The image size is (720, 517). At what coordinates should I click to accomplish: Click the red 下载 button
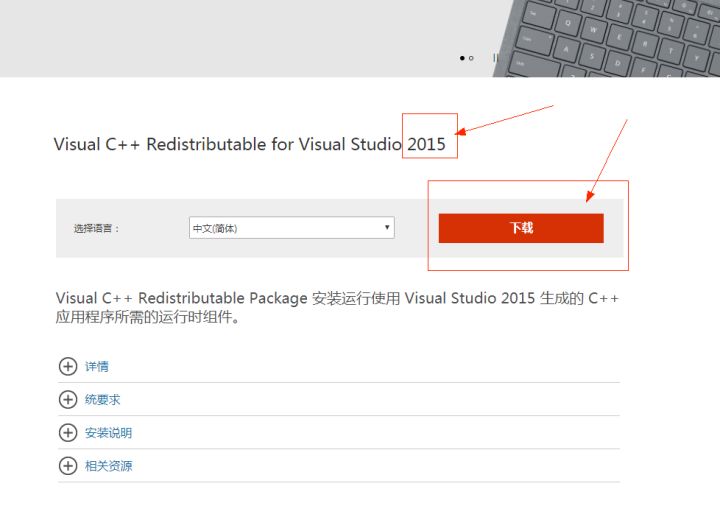520,228
